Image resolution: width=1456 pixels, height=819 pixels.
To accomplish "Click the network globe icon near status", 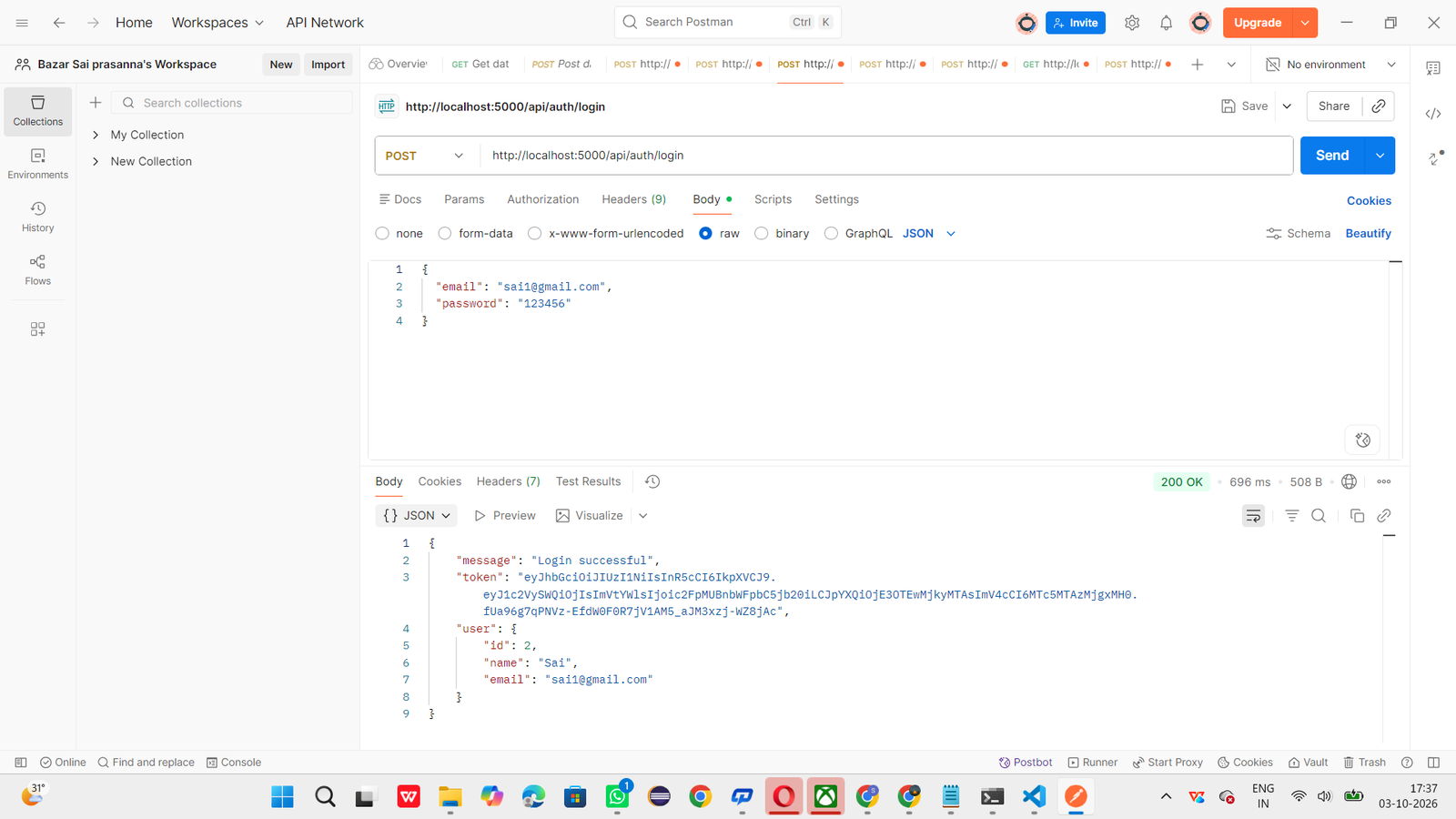I will (x=1350, y=481).
